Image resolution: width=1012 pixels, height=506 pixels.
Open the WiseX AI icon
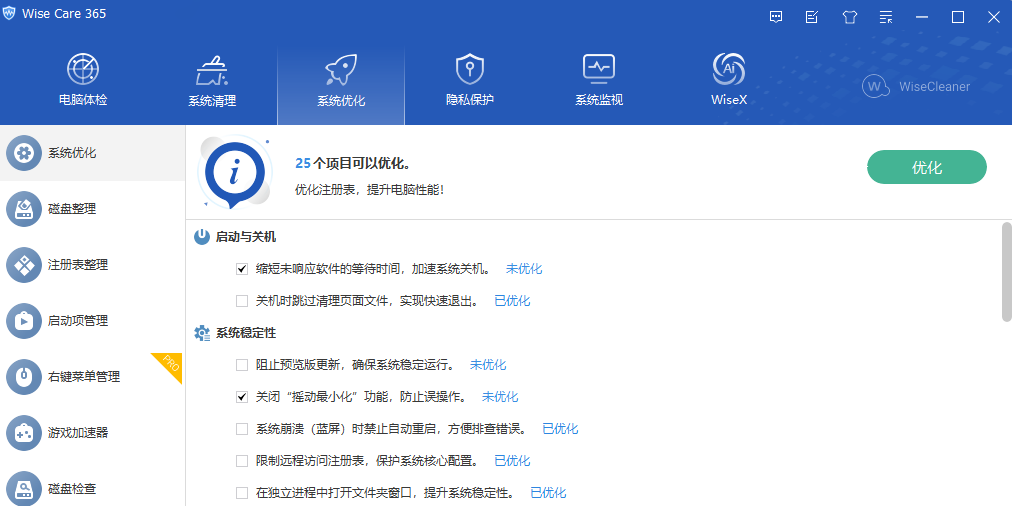coord(729,69)
